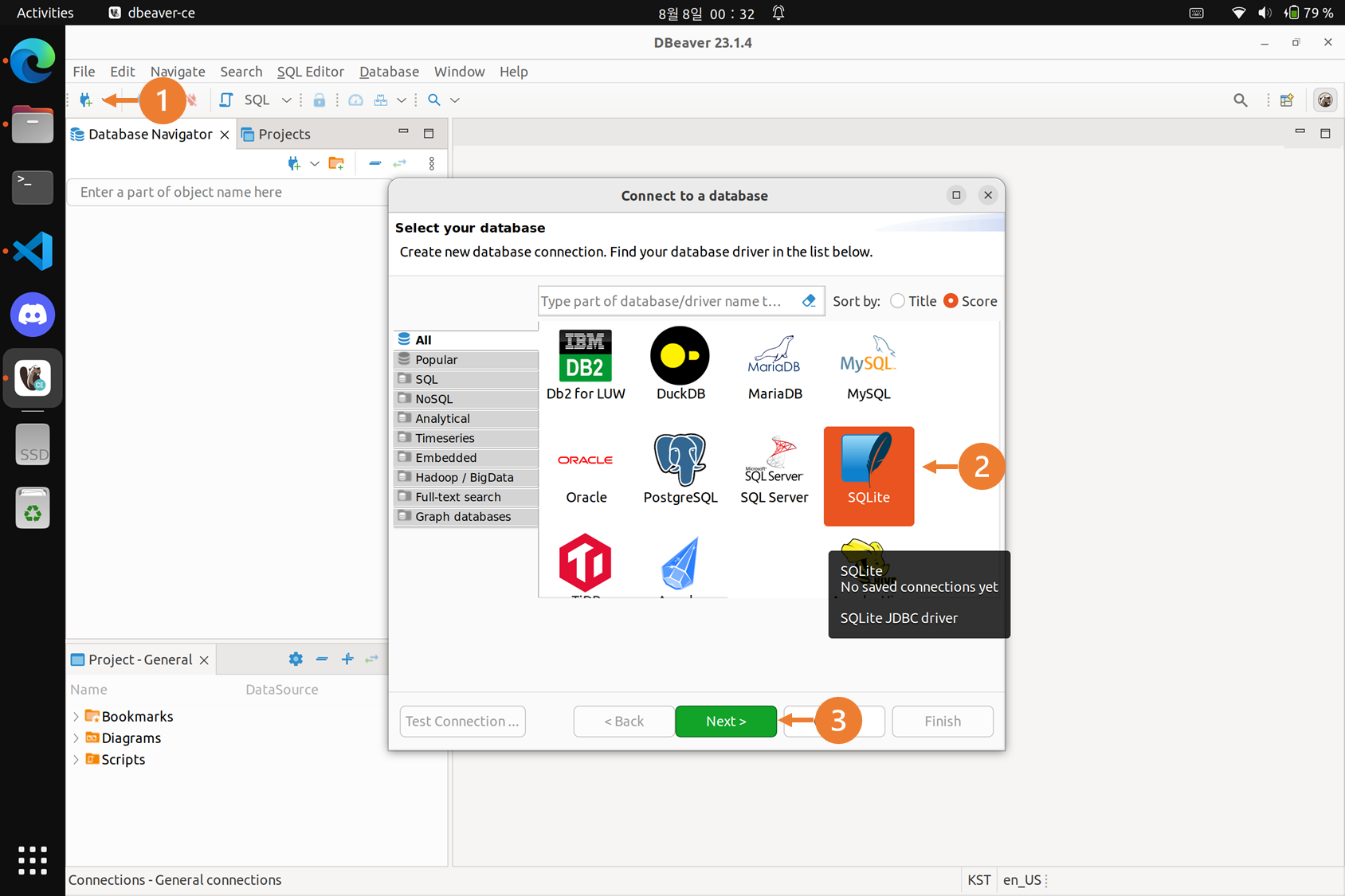Screen dimensions: 1345x896
Task: Click the DBeaver perspective avatar icon
Action: (x=1325, y=100)
